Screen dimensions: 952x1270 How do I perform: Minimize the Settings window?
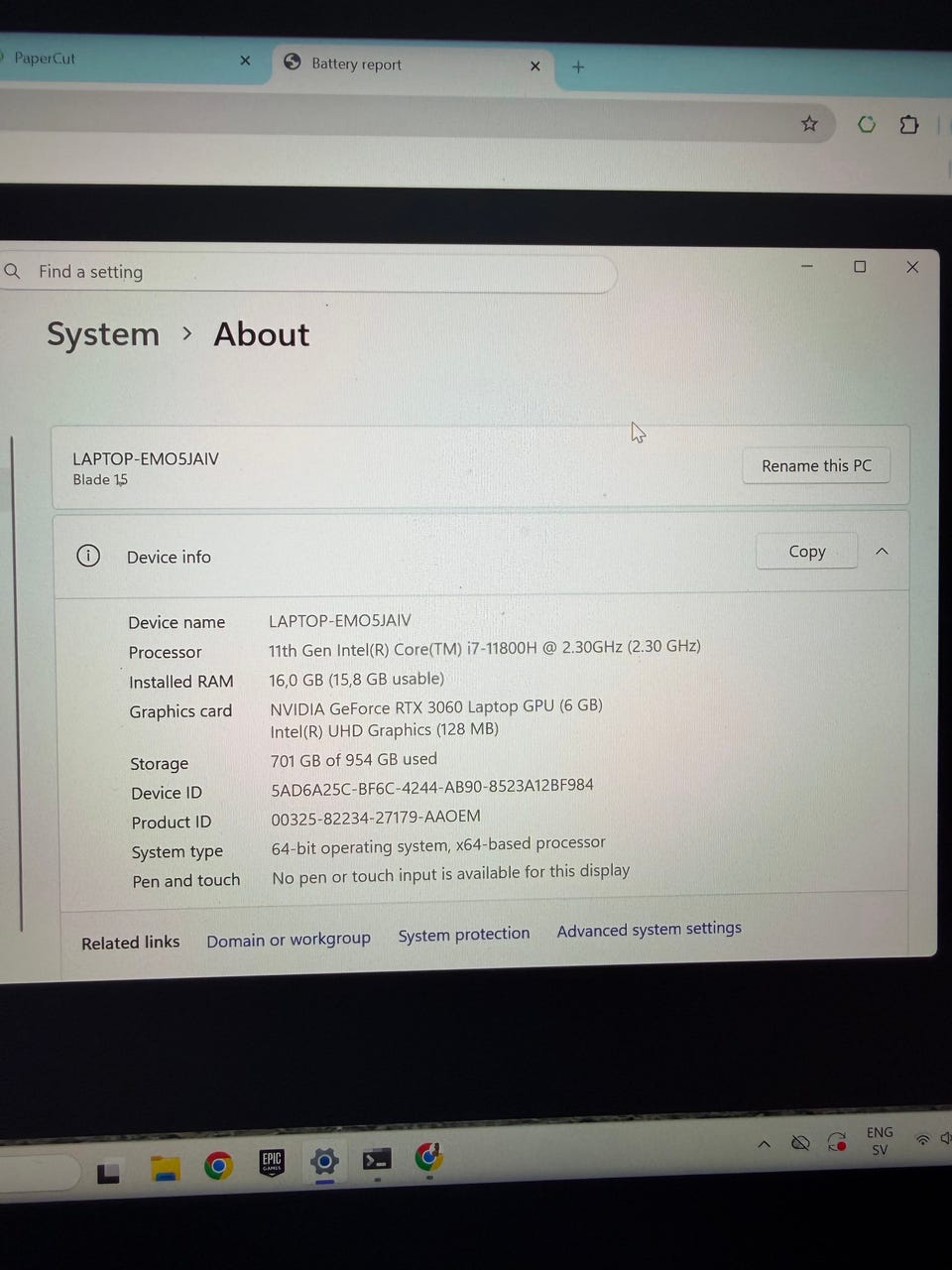tap(807, 266)
